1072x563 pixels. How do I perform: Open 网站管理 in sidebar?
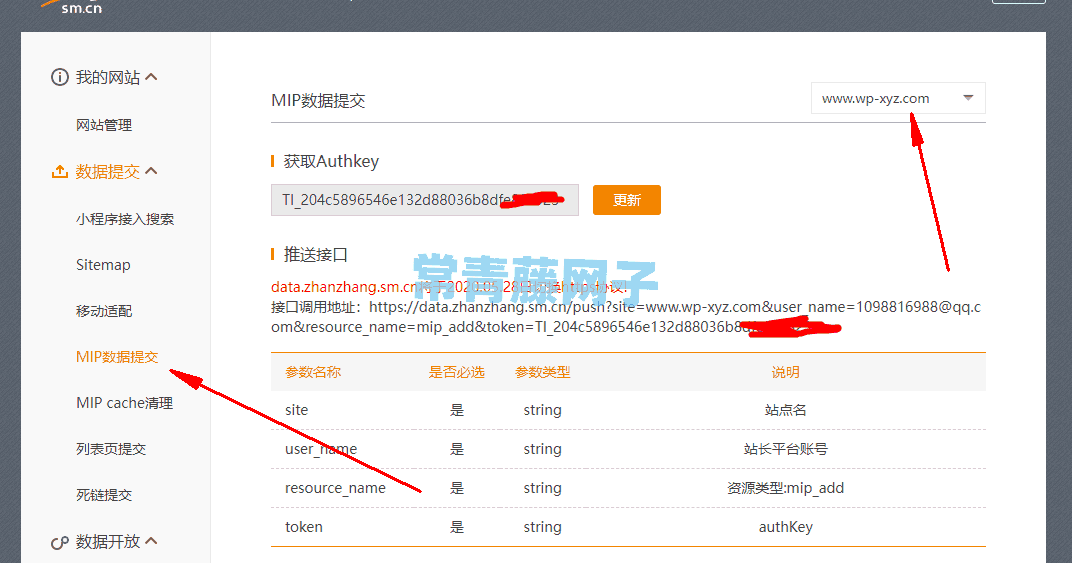pos(104,125)
